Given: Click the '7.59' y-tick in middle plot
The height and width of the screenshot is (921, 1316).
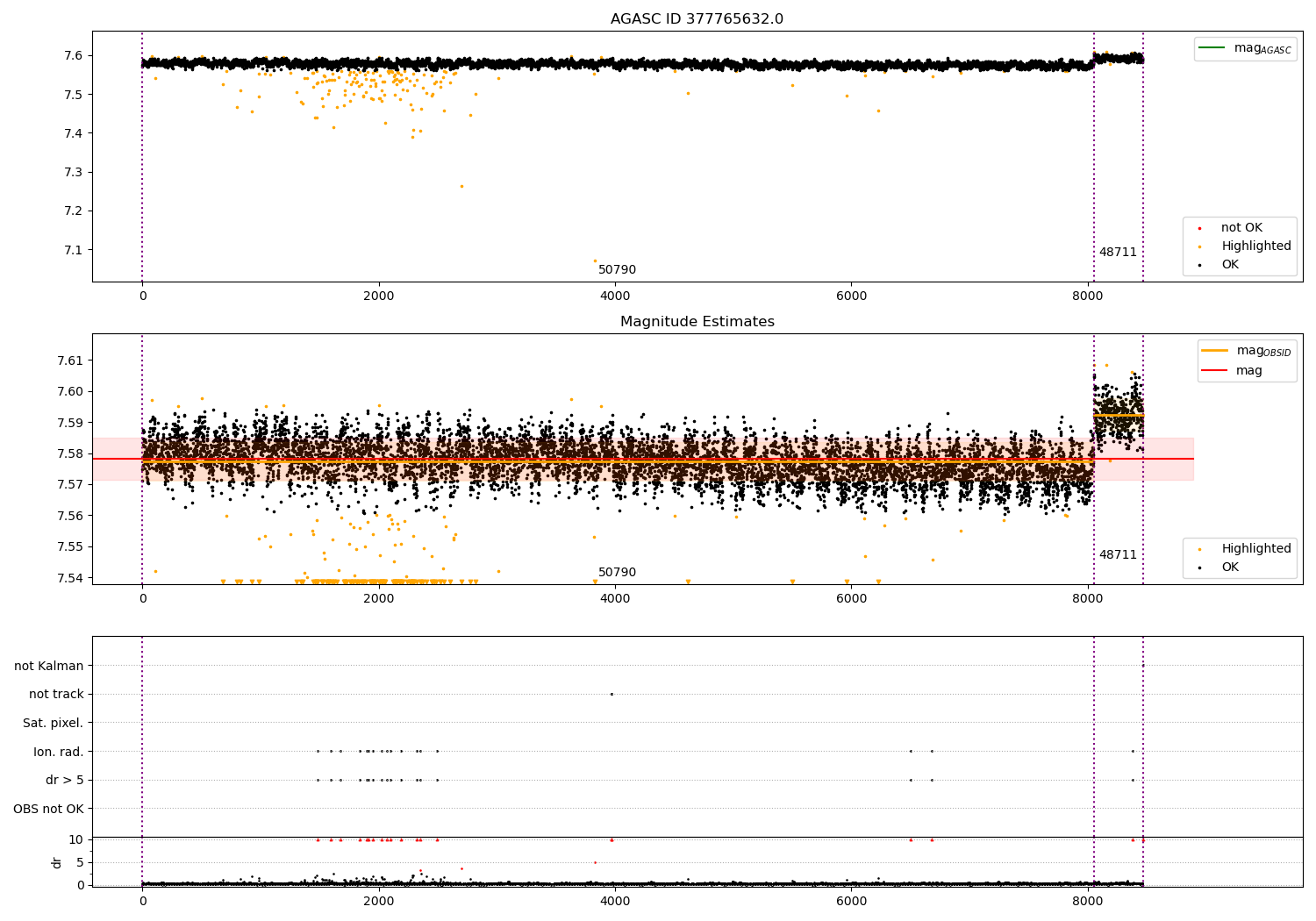Looking at the screenshot, I should click(71, 423).
